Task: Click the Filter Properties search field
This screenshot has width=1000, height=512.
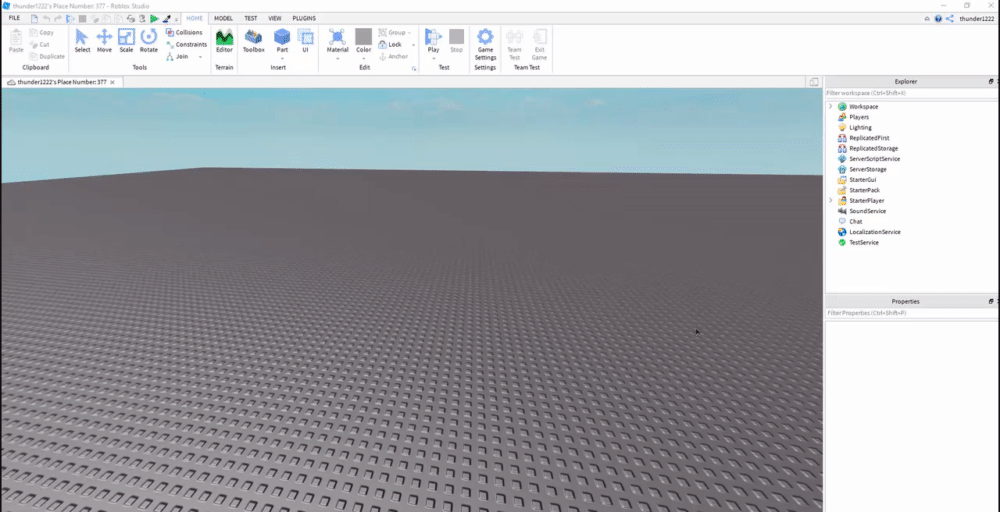Action: [911, 313]
